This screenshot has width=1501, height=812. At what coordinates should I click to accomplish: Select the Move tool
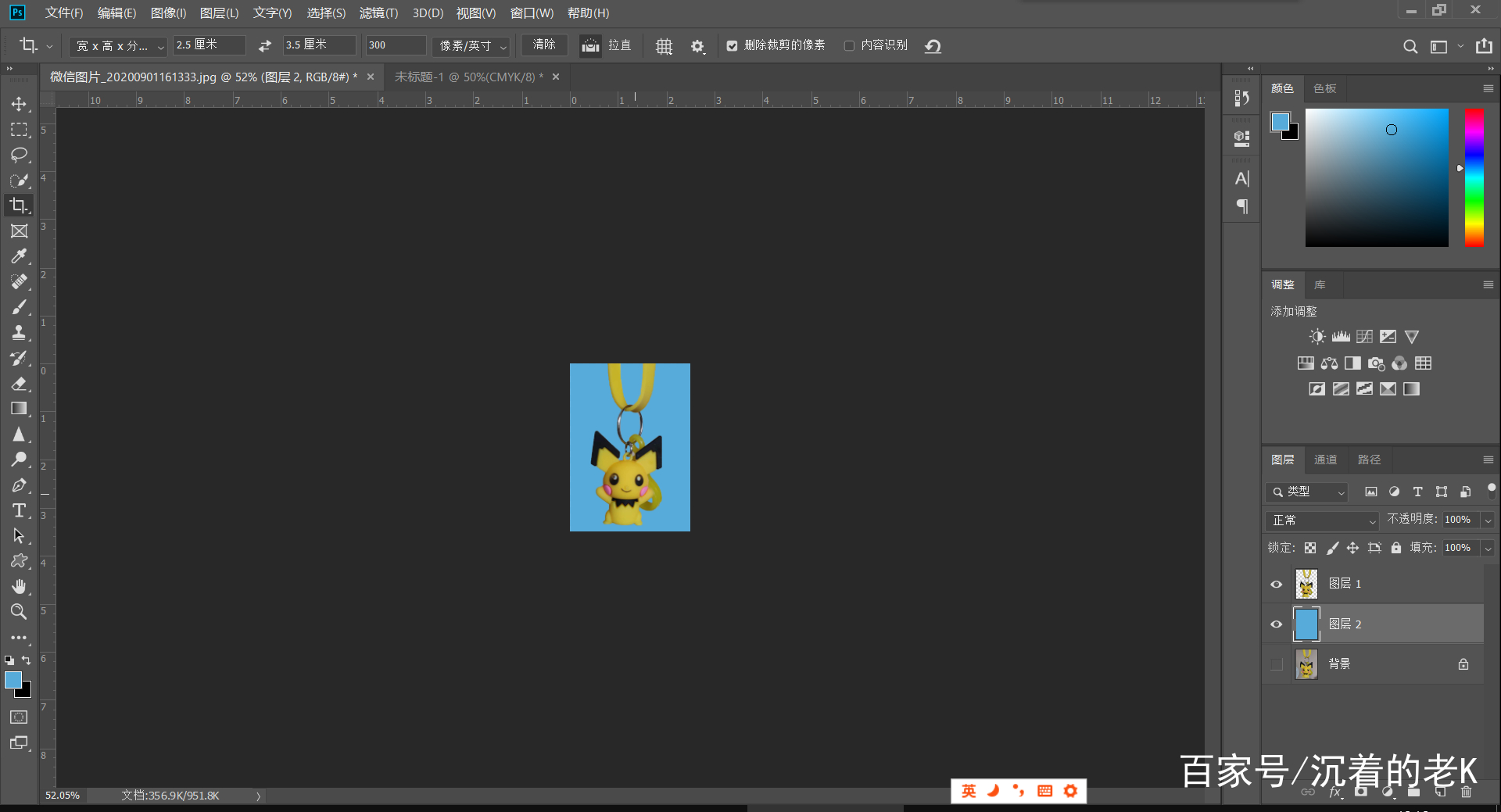(19, 104)
